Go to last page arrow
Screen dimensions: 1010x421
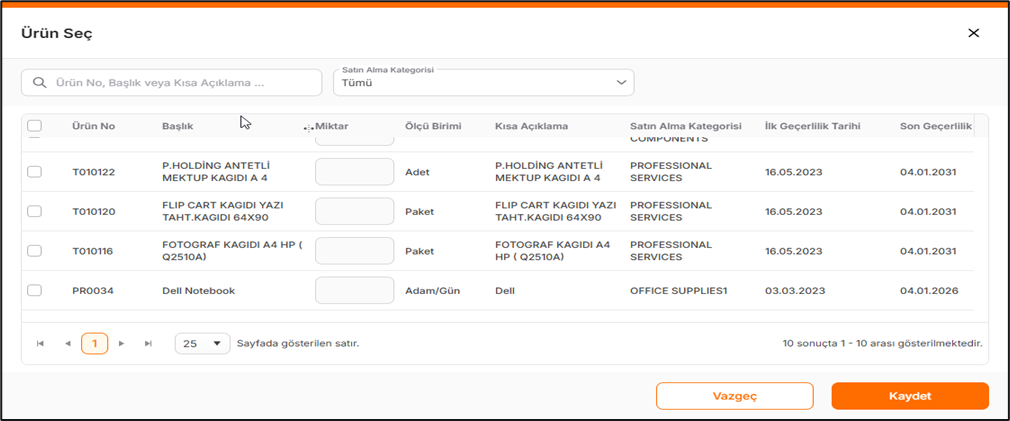coord(148,344)
